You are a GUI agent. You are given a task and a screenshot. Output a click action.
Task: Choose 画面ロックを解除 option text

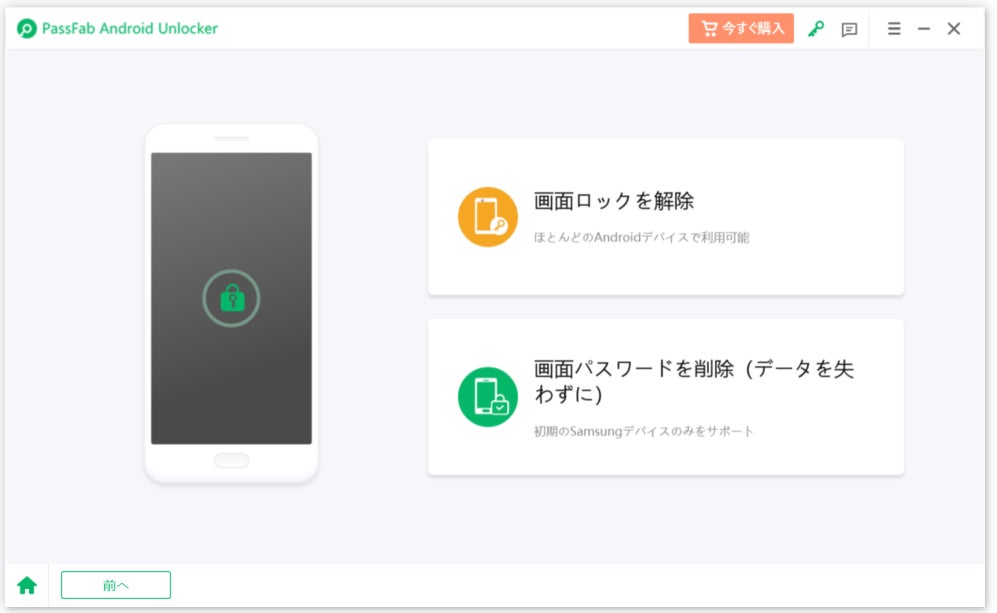[614, 201]
